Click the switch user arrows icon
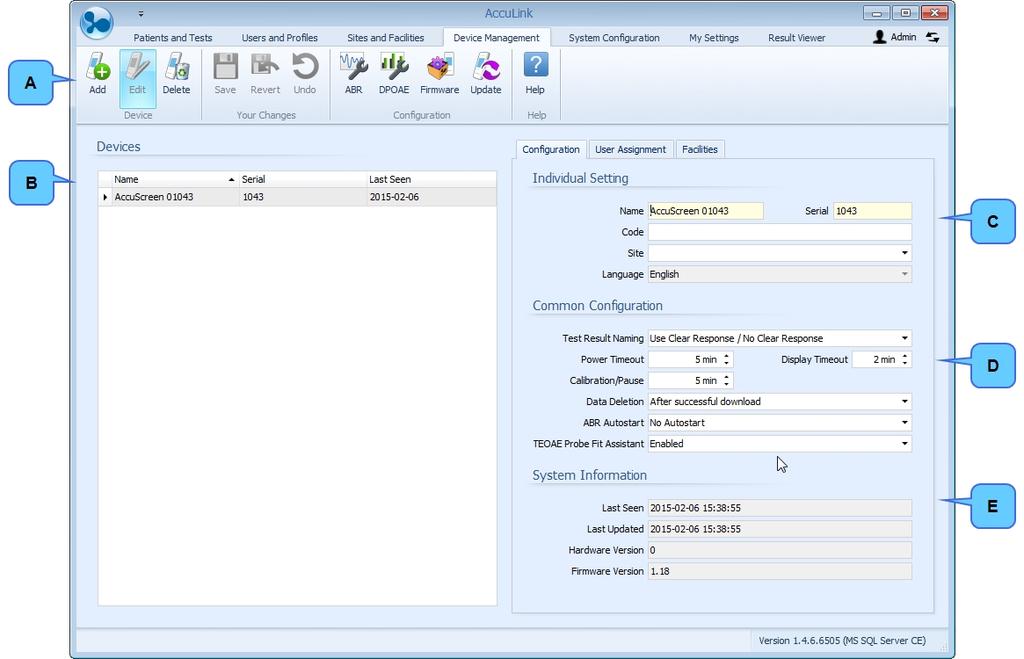This screenshot has width=1024, height=659. (933, 37)
